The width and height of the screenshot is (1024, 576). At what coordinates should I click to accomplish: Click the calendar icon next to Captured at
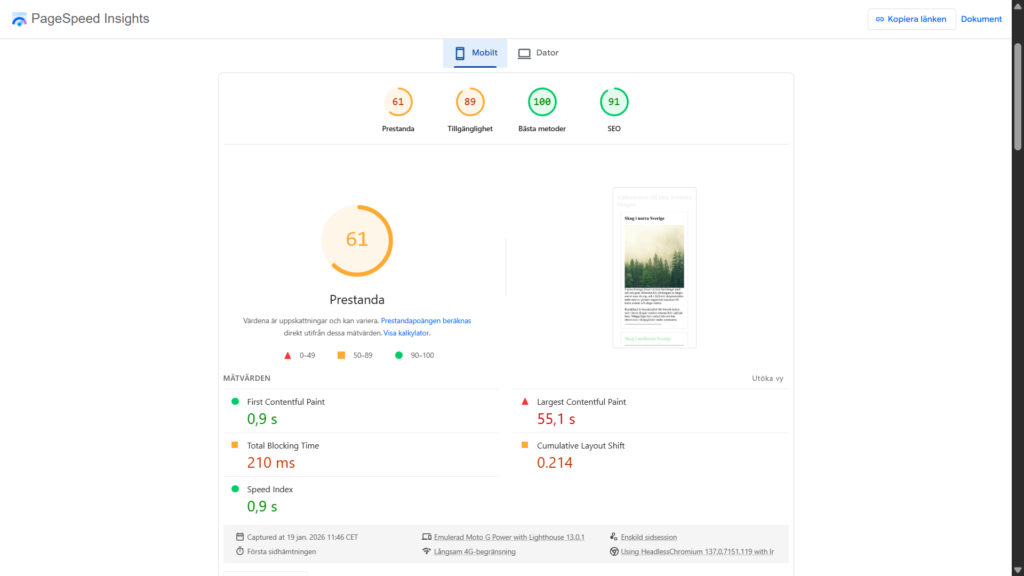coord(240,537)
